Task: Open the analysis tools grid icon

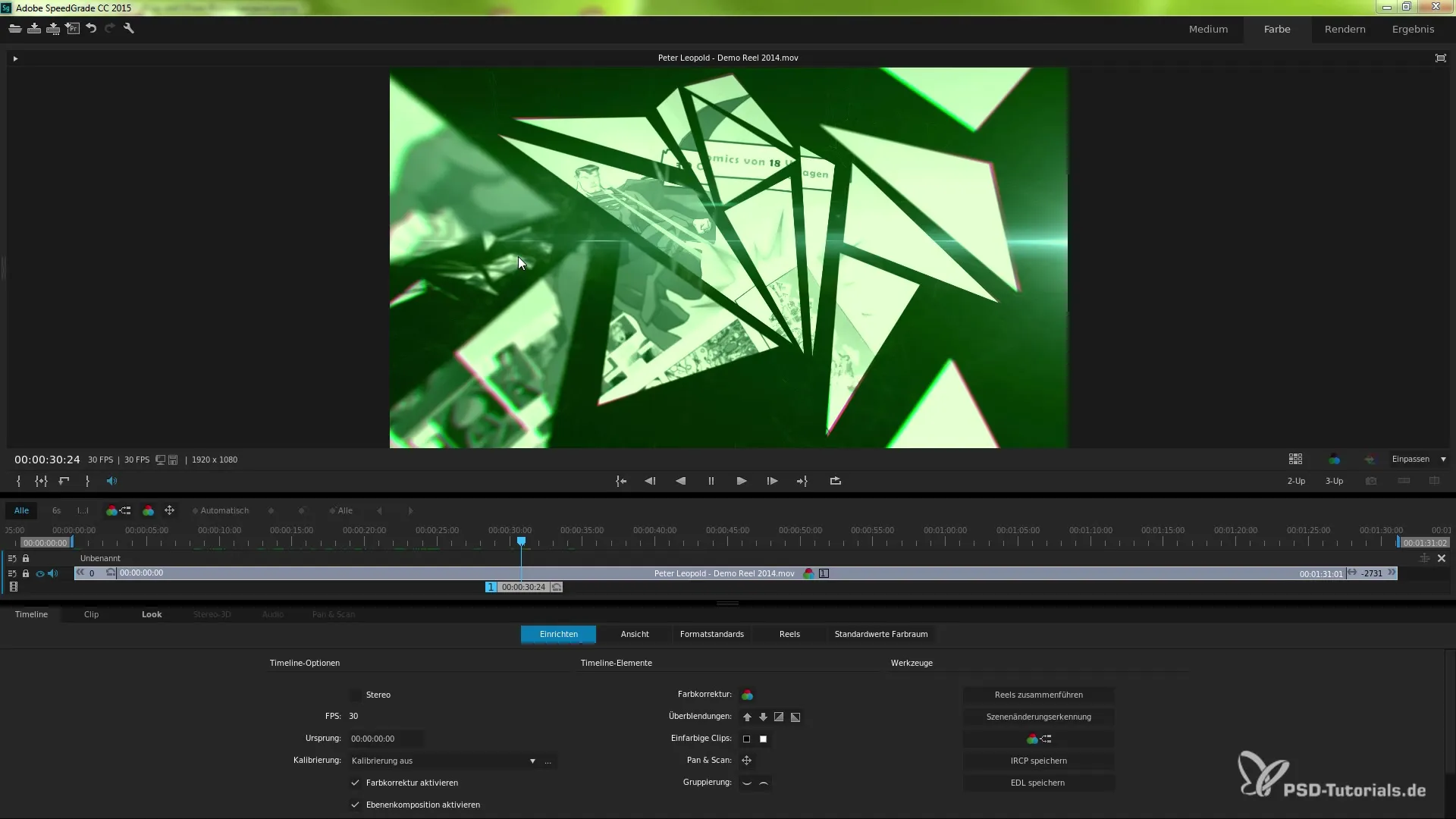Action: 1295,459
